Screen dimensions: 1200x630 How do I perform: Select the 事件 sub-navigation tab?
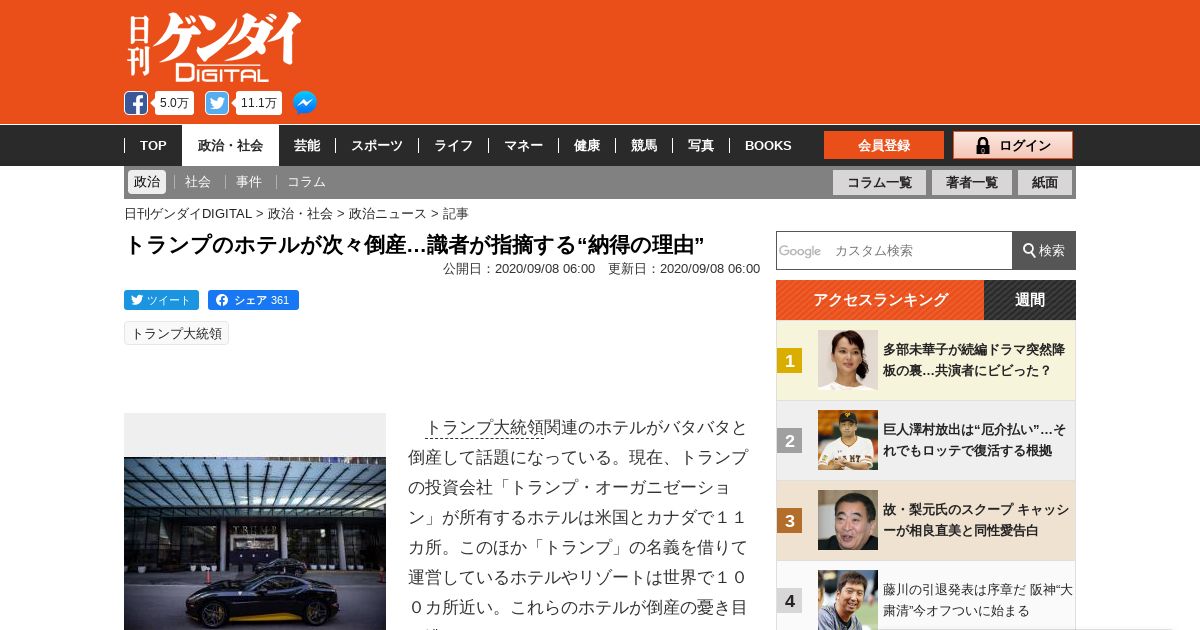click(x=249, y=182)
